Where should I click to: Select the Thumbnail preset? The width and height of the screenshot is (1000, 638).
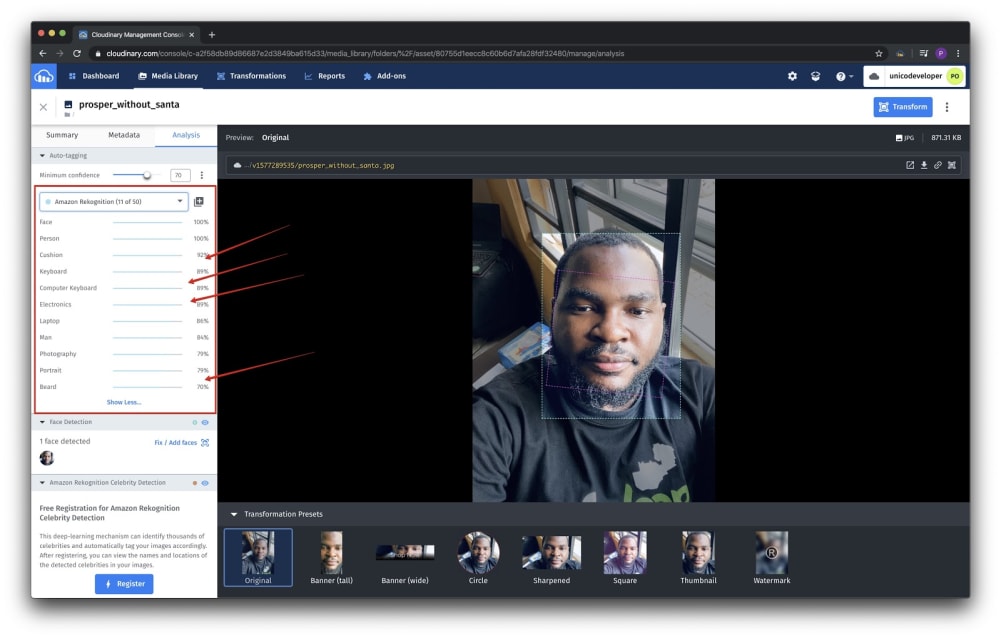[x=698, y=557]
